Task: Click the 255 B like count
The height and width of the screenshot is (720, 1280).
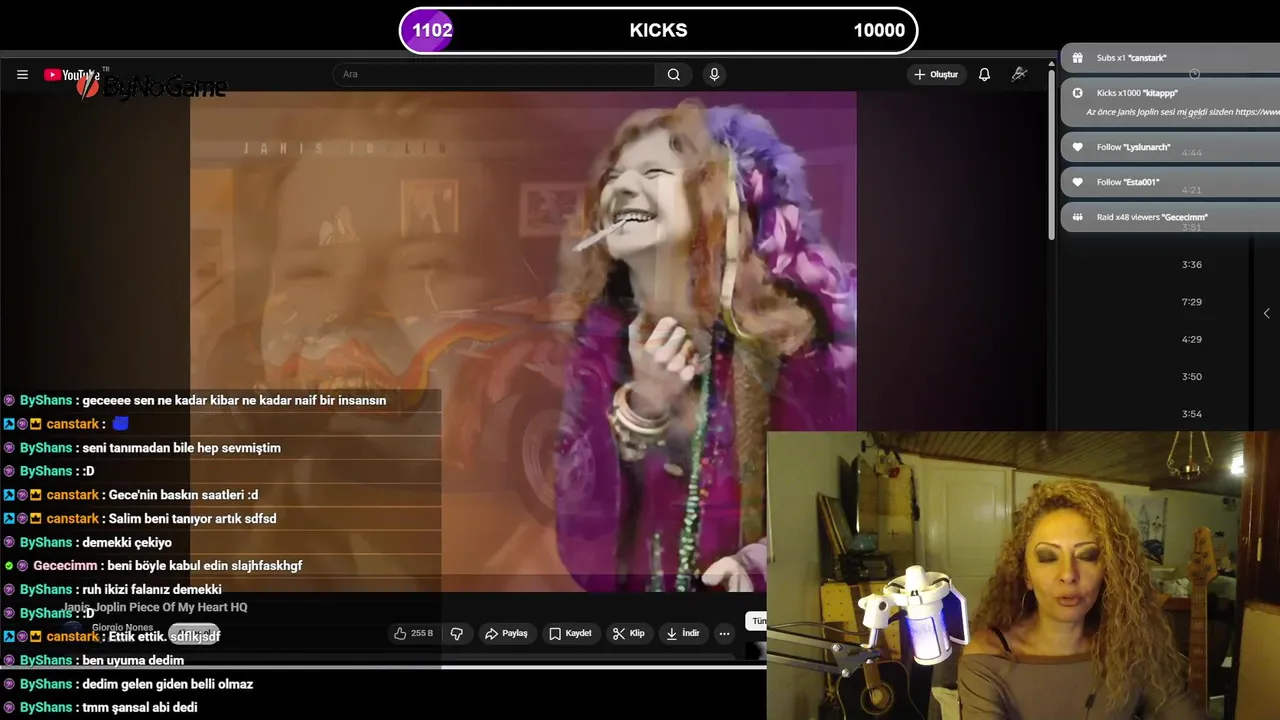Action: pyautogui.click(x=422, y=633)
